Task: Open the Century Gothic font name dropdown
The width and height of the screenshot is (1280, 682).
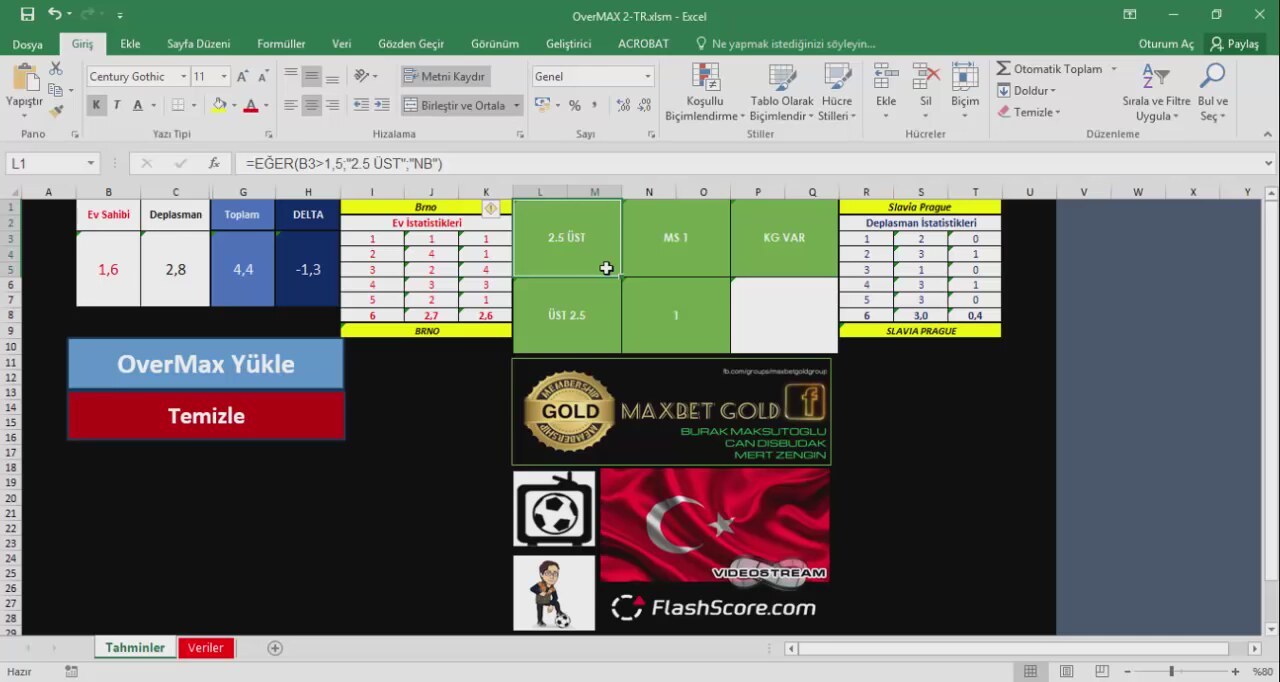Action: point(183,77)
